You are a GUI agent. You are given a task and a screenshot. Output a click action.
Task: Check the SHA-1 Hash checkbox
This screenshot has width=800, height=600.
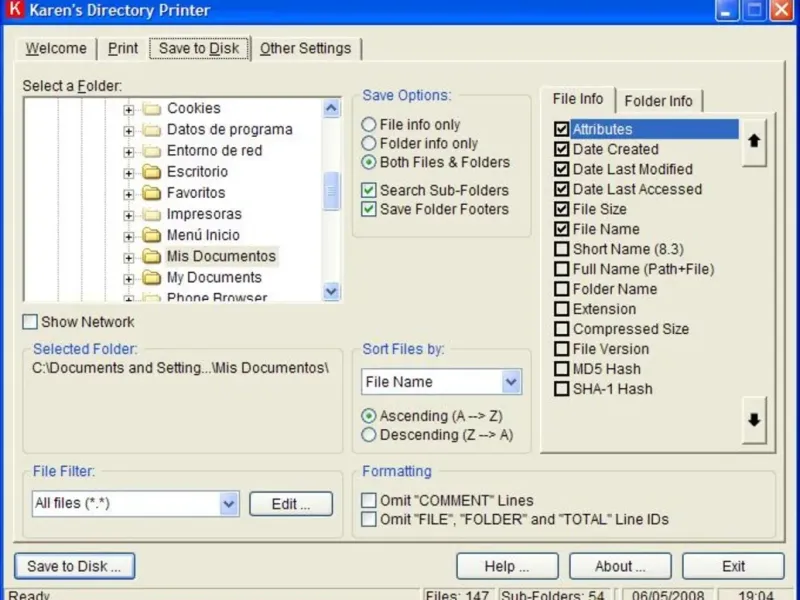[561, 389]
